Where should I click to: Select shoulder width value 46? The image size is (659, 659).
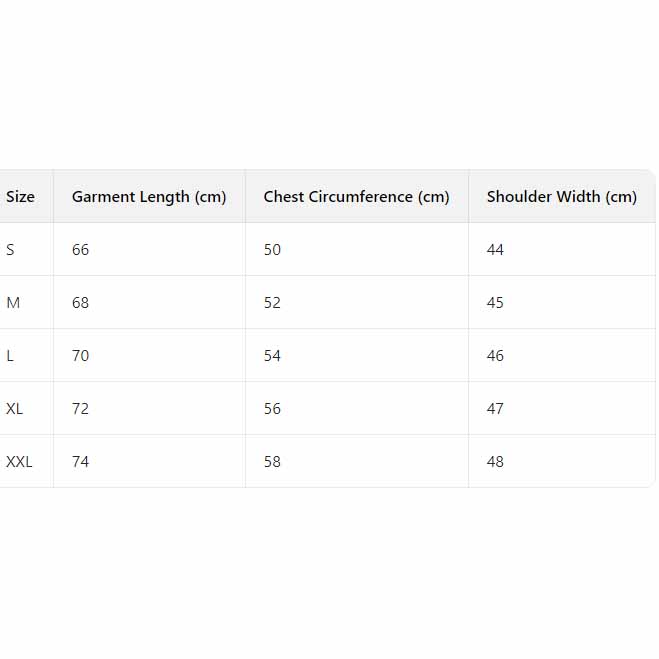[x=496, y=356]
